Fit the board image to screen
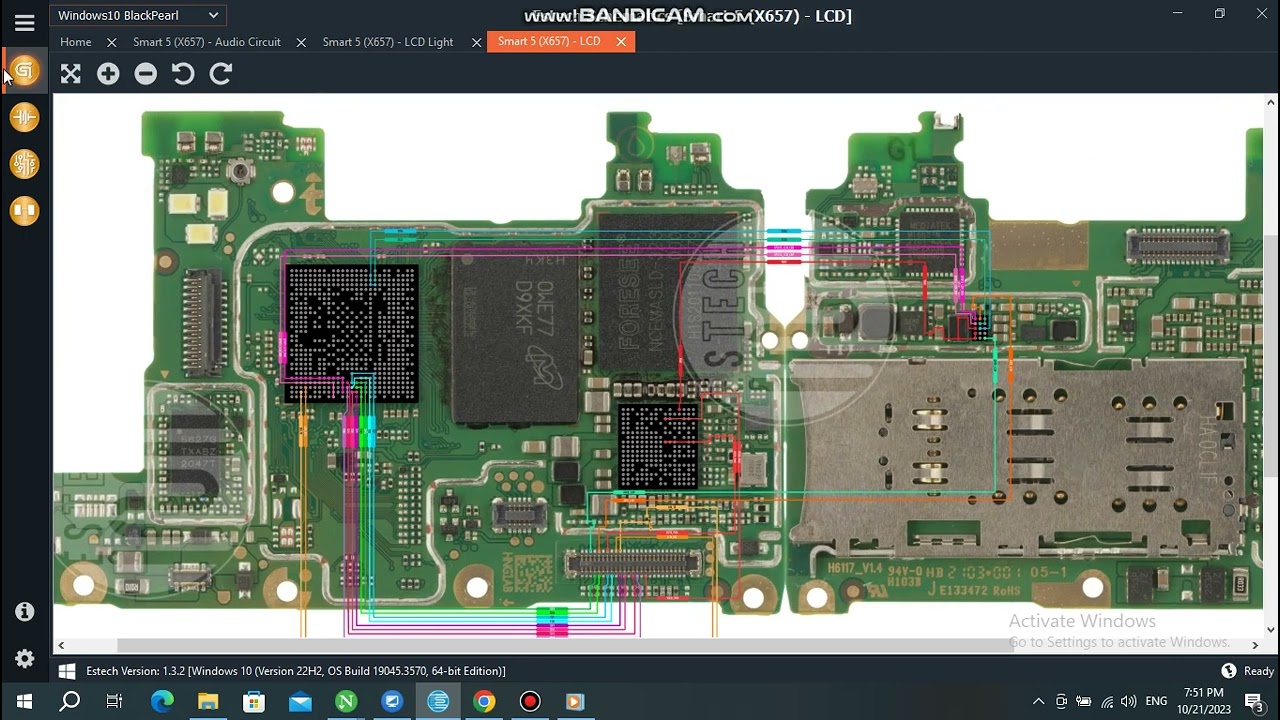The image size is (1280, 720). click(x=70, y=73)
